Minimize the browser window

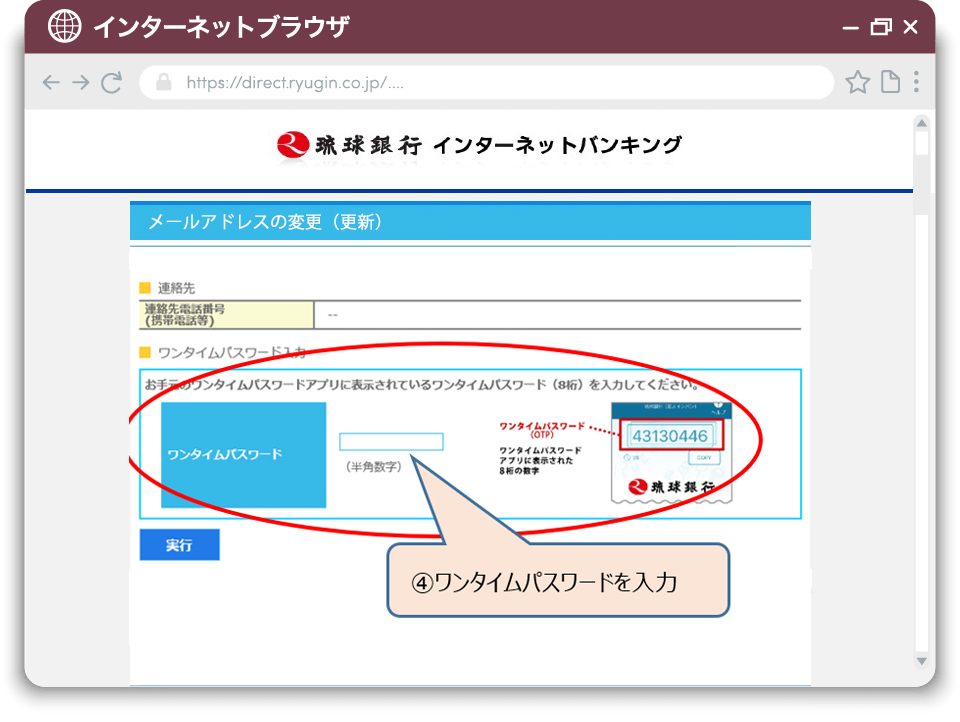click(x=850, y=28)
